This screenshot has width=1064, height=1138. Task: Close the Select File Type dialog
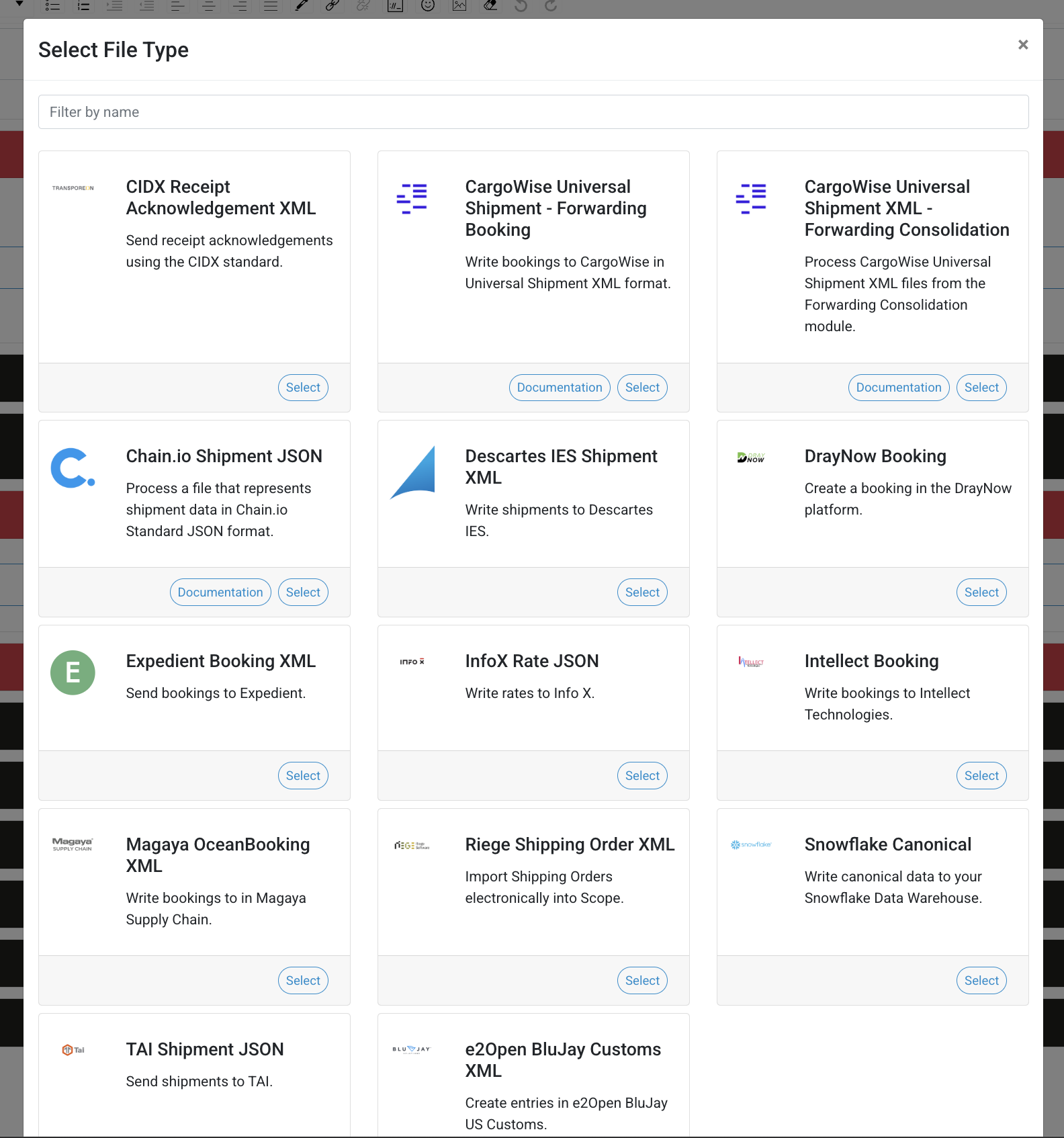point(1023,44)
